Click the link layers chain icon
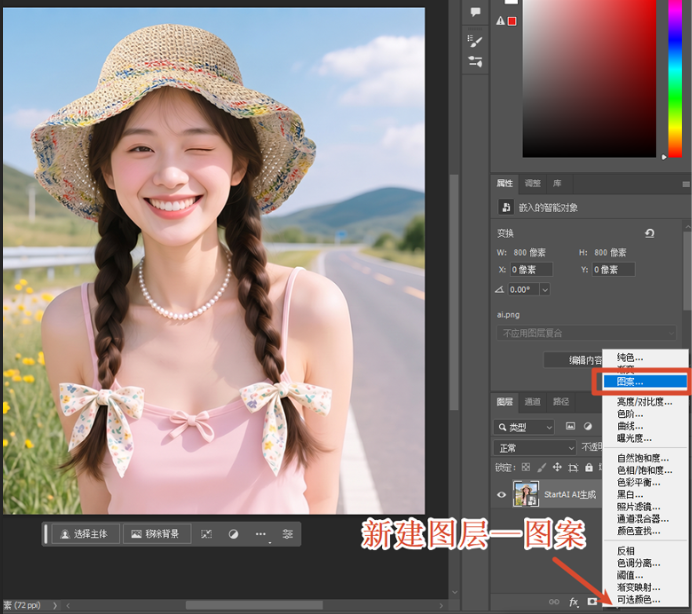This screenshot has width=692, height=614. pyautogui.click(x=554, y=602)
